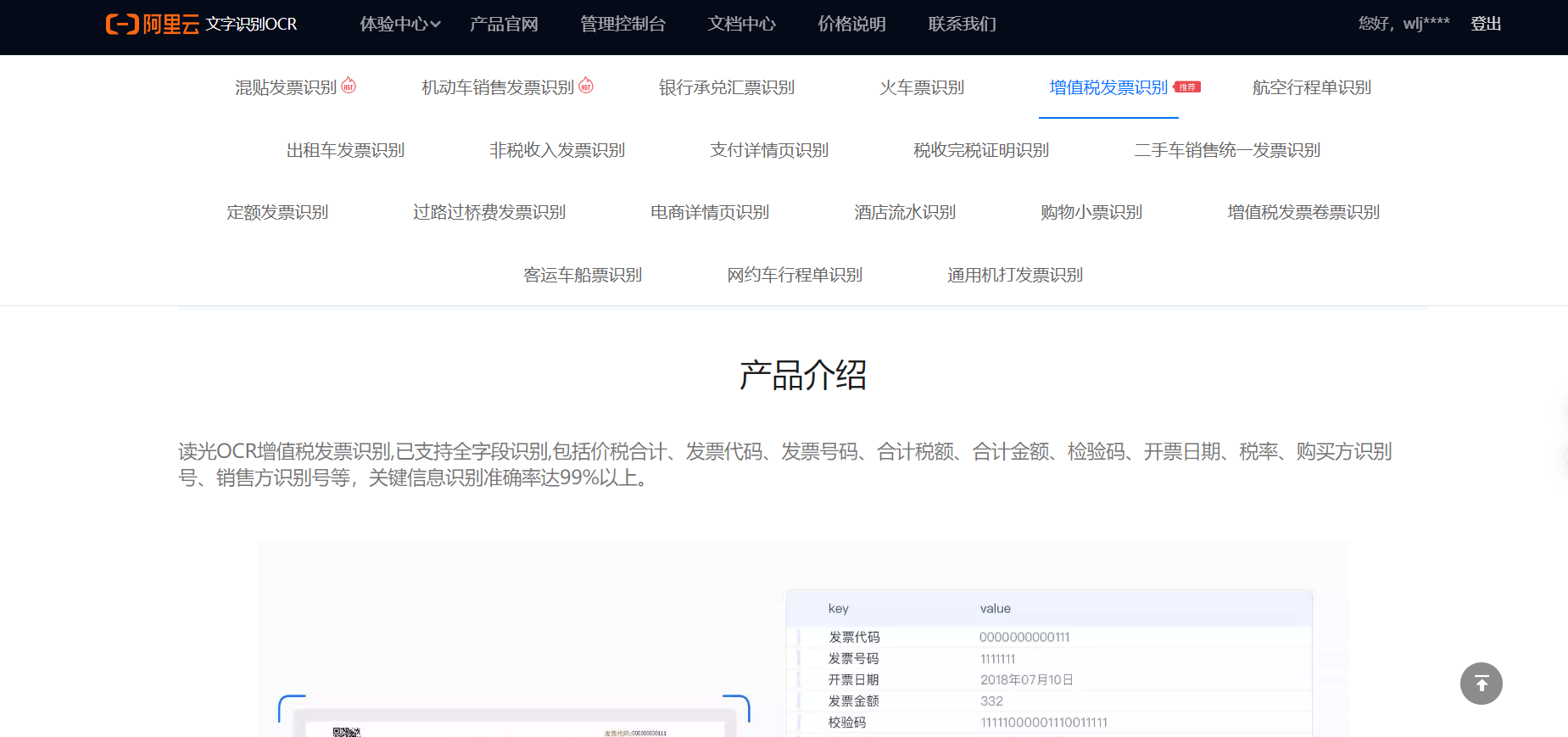This screenshot has width=1568, height=737.
Task: Click the 发票号码 table row key
Action: pyautogui.click(x=854, y=658)
